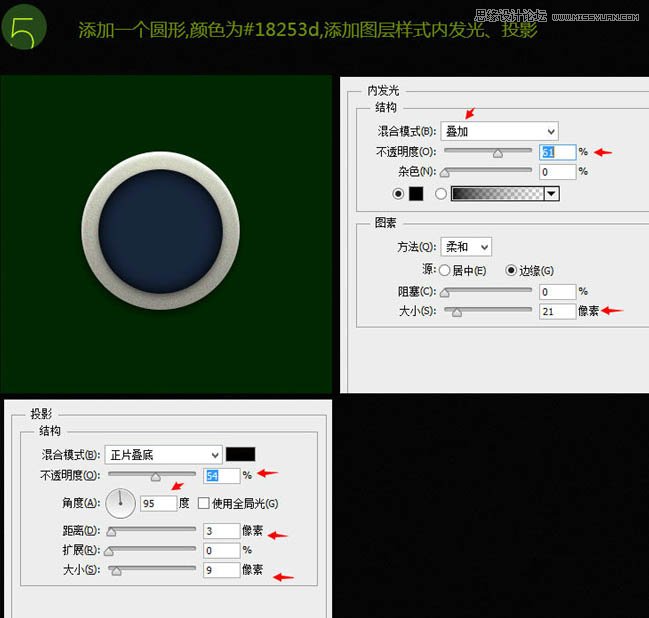Screen dimensions: 649x618
Task: Click spread (扩展) slider handle
Action: 109,551
